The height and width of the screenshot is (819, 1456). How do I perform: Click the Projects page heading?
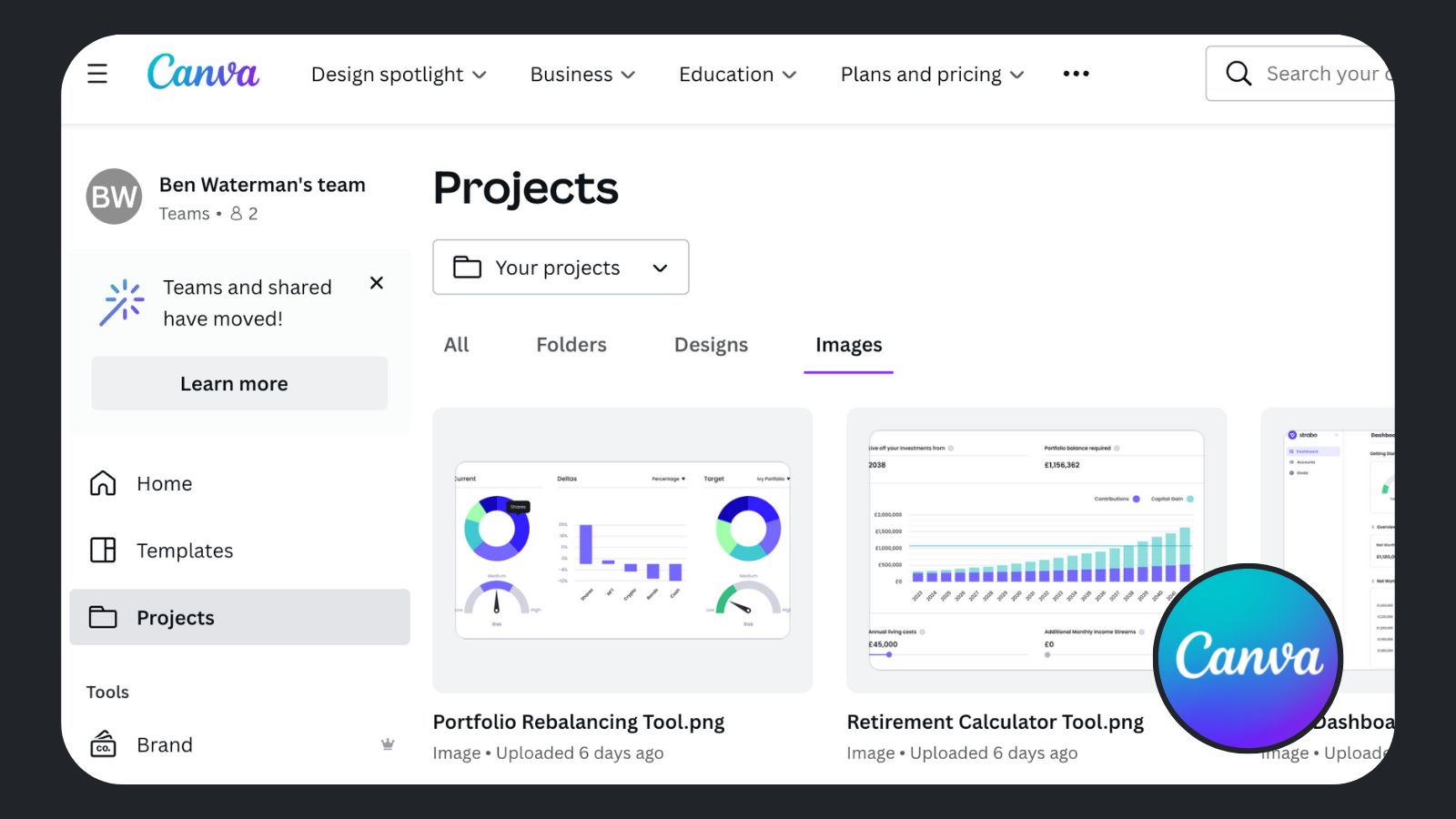pyautogui.click(x=526, y=188)
